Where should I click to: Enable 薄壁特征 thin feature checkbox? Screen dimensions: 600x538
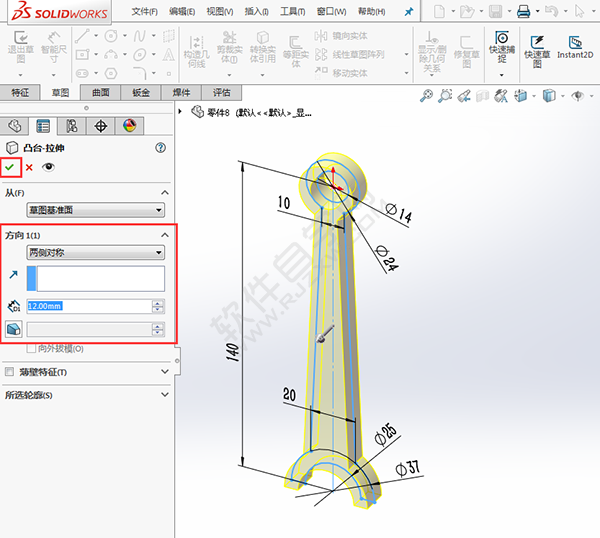click(9, 372)
